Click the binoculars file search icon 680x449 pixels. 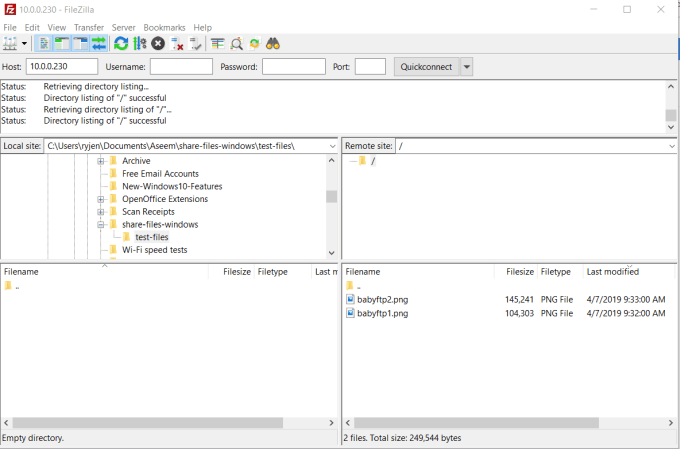click(273, 44)
